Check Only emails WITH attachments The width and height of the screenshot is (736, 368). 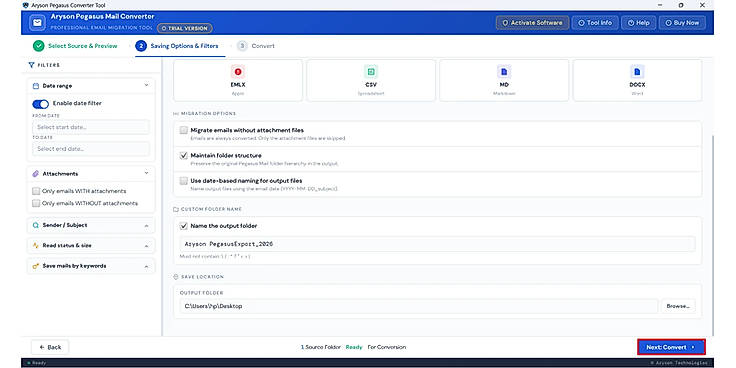36,191
